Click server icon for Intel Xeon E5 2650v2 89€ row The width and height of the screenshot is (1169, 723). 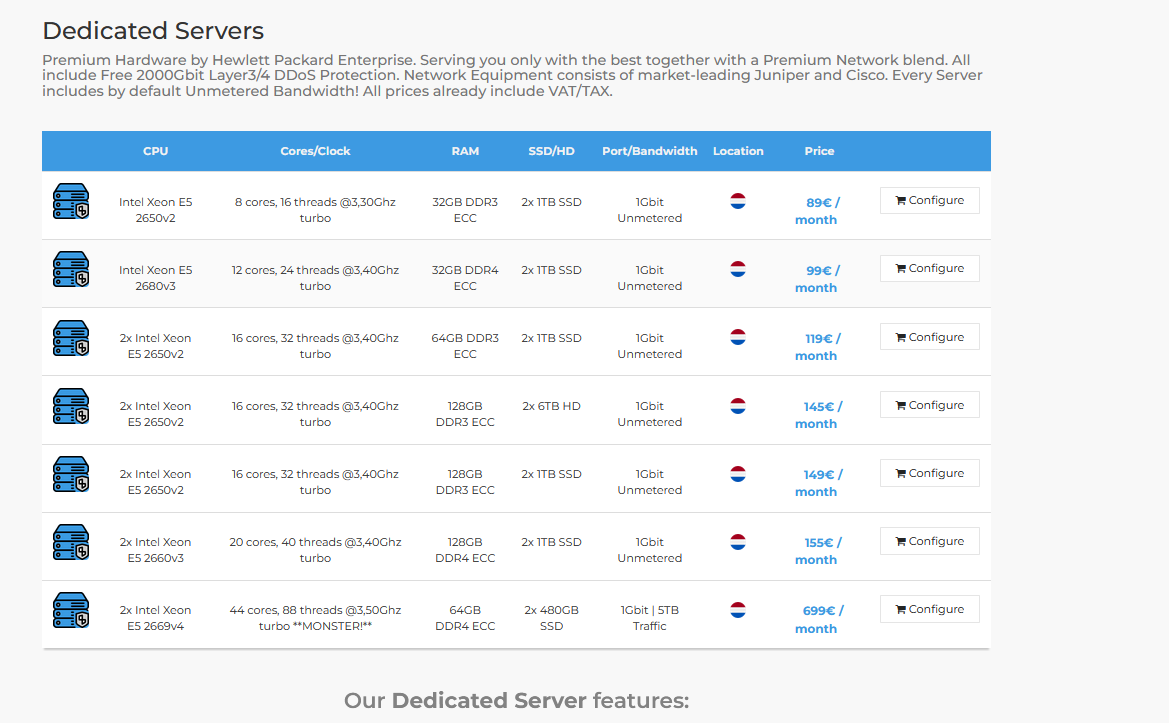coord(71,201)
